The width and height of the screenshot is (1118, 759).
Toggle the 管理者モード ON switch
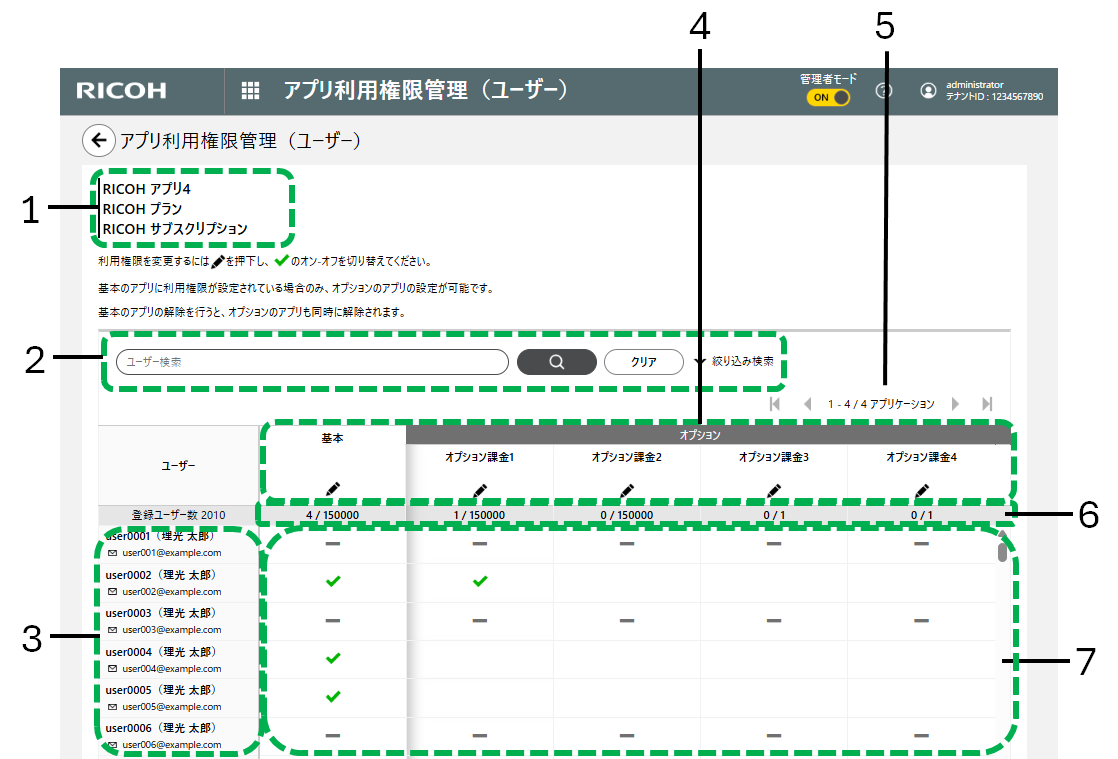828,98
